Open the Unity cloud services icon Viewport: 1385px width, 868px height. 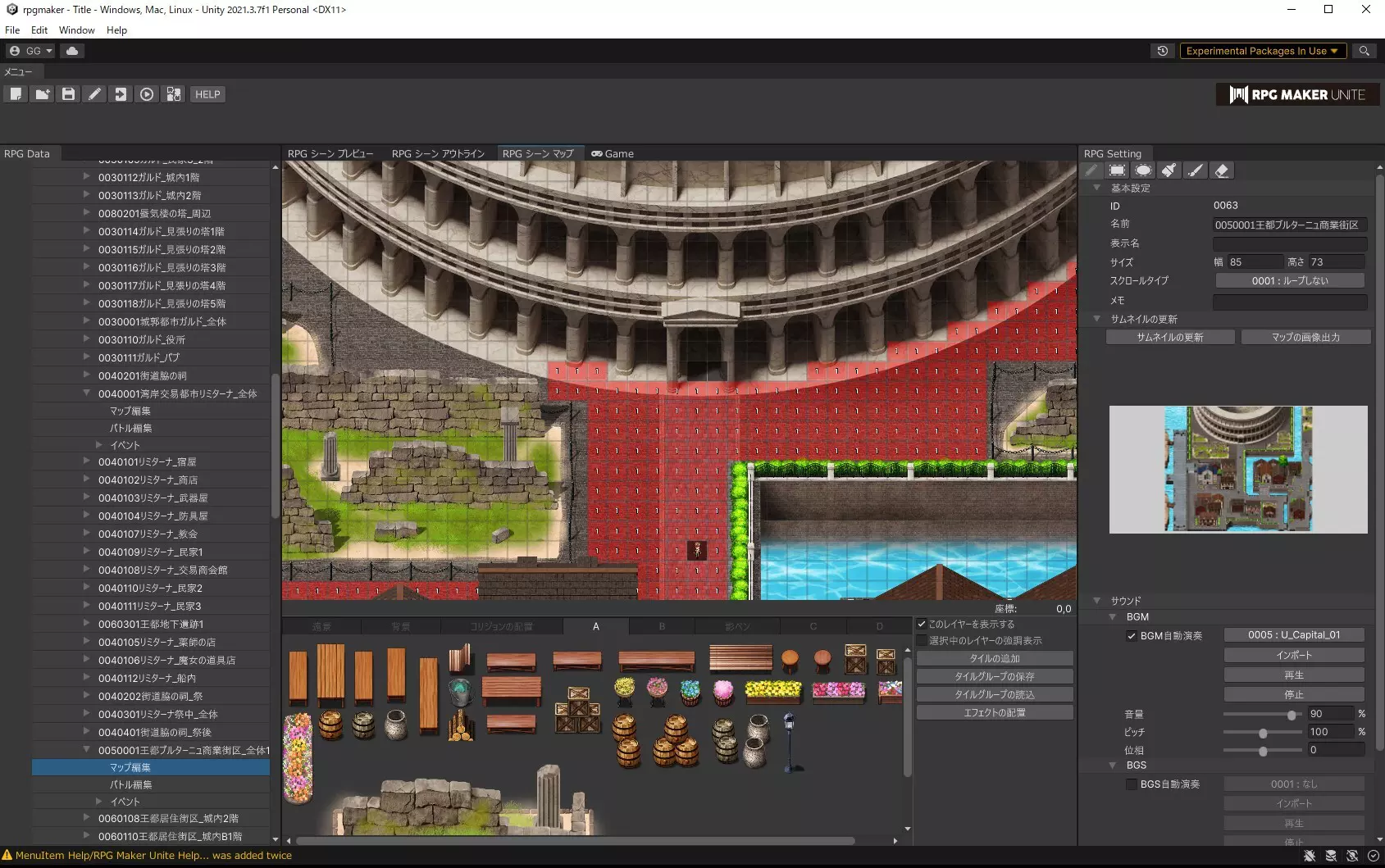[72, 51]
